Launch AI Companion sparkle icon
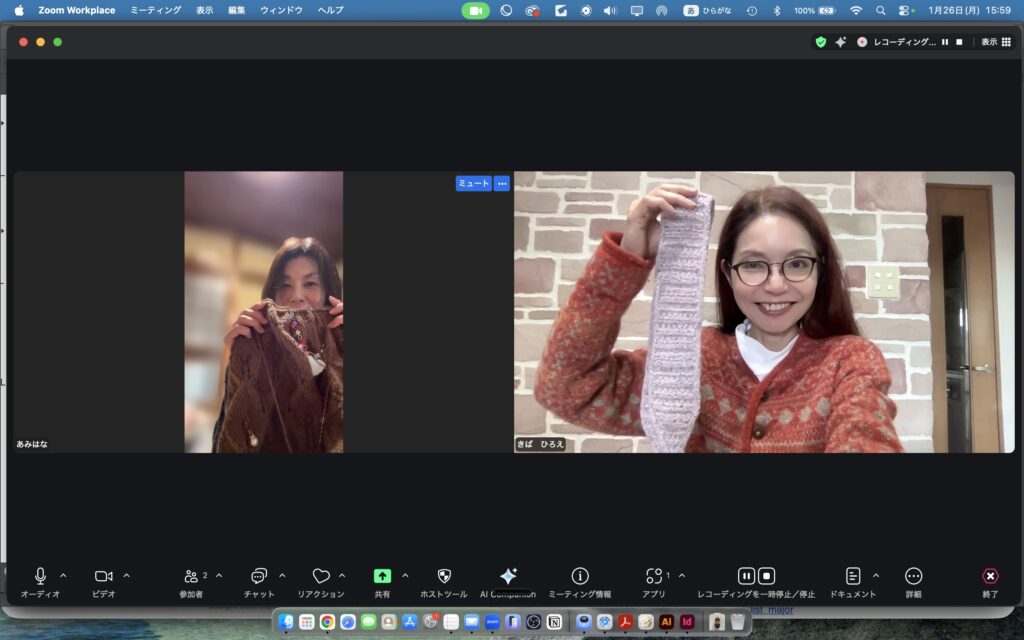1024x640 pixels. [508, 576]
